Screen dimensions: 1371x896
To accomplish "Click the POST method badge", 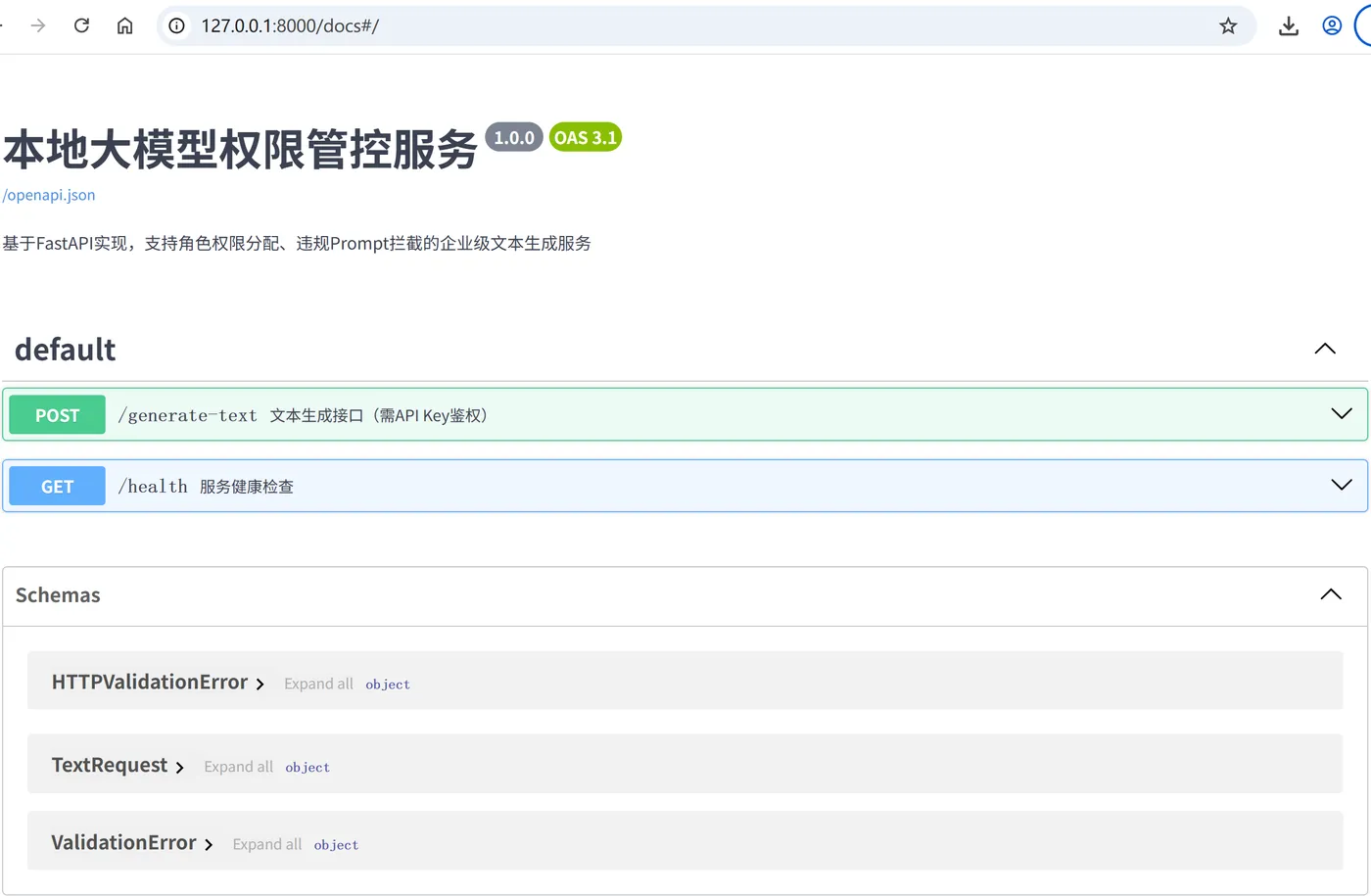I will (56, 414).
